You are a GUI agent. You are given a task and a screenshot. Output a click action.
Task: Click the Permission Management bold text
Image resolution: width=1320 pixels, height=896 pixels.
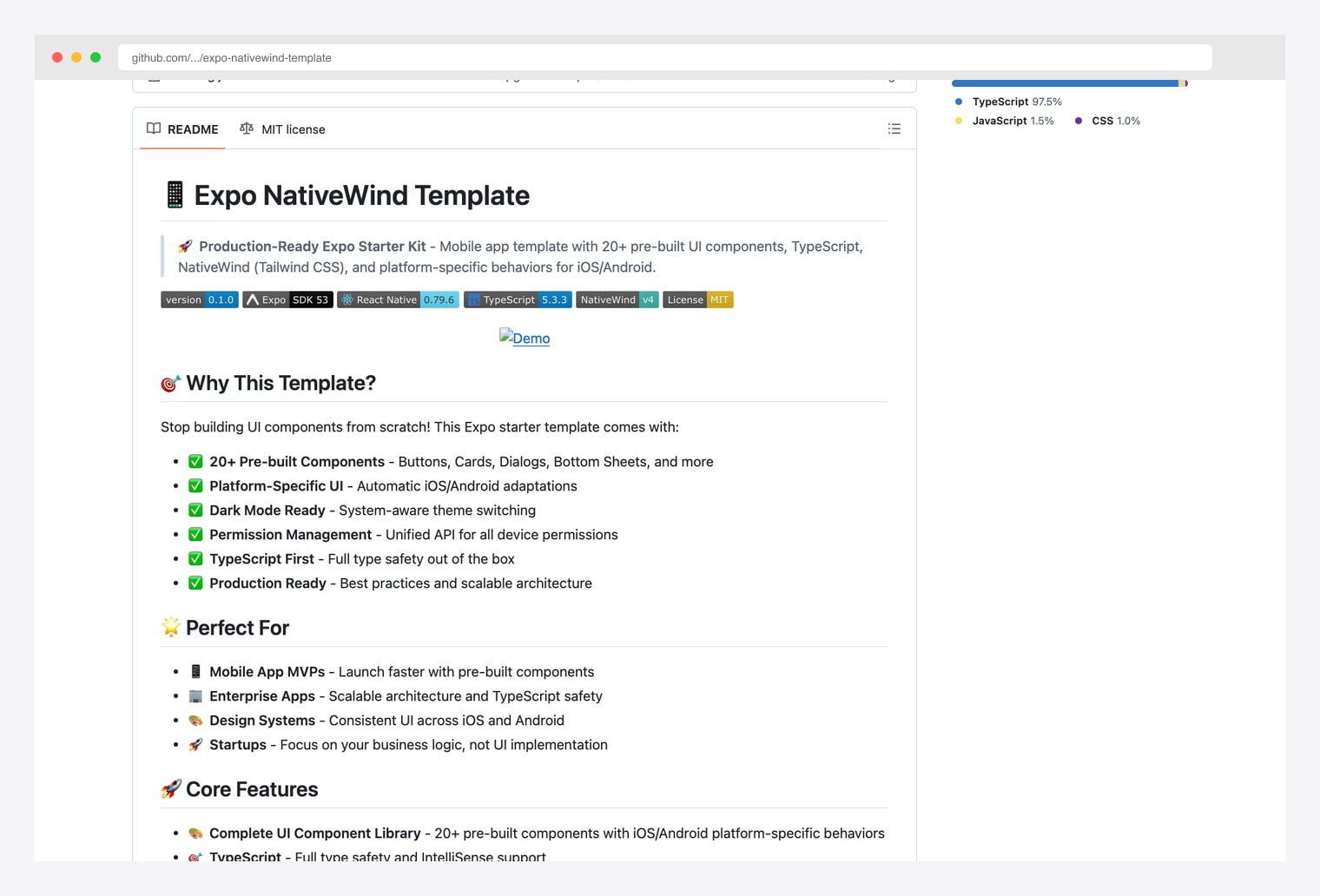point(290,535)
